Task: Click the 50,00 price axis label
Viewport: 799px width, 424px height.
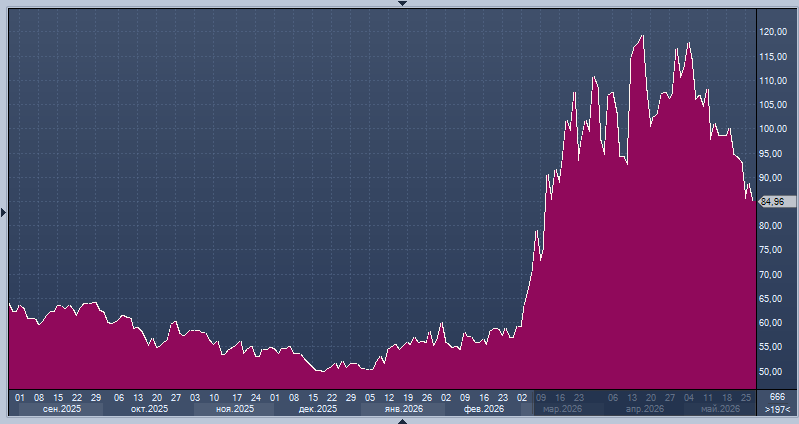Action: 773,372
